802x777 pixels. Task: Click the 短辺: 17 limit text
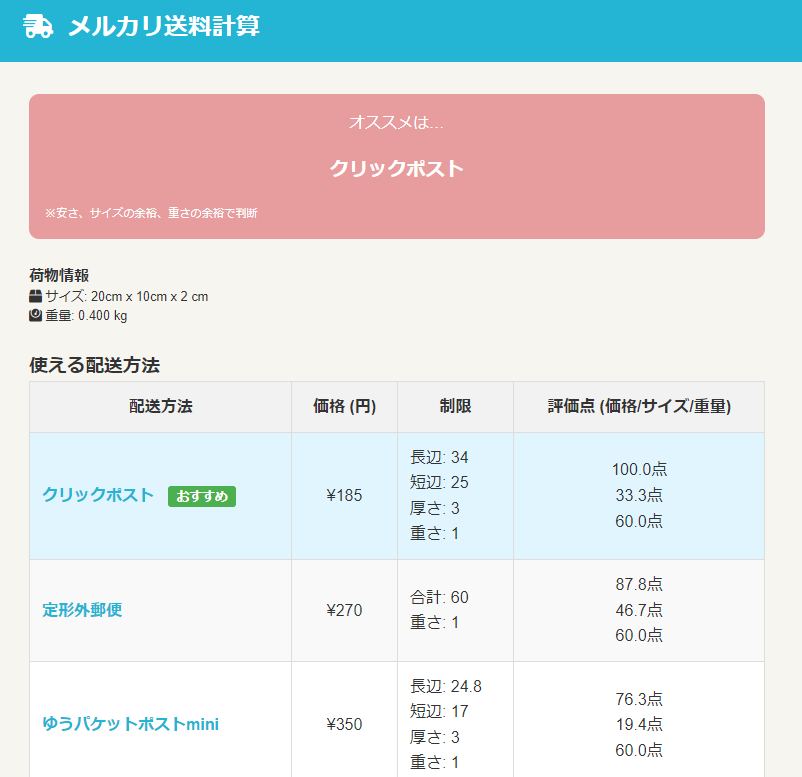tap(439, 712)
